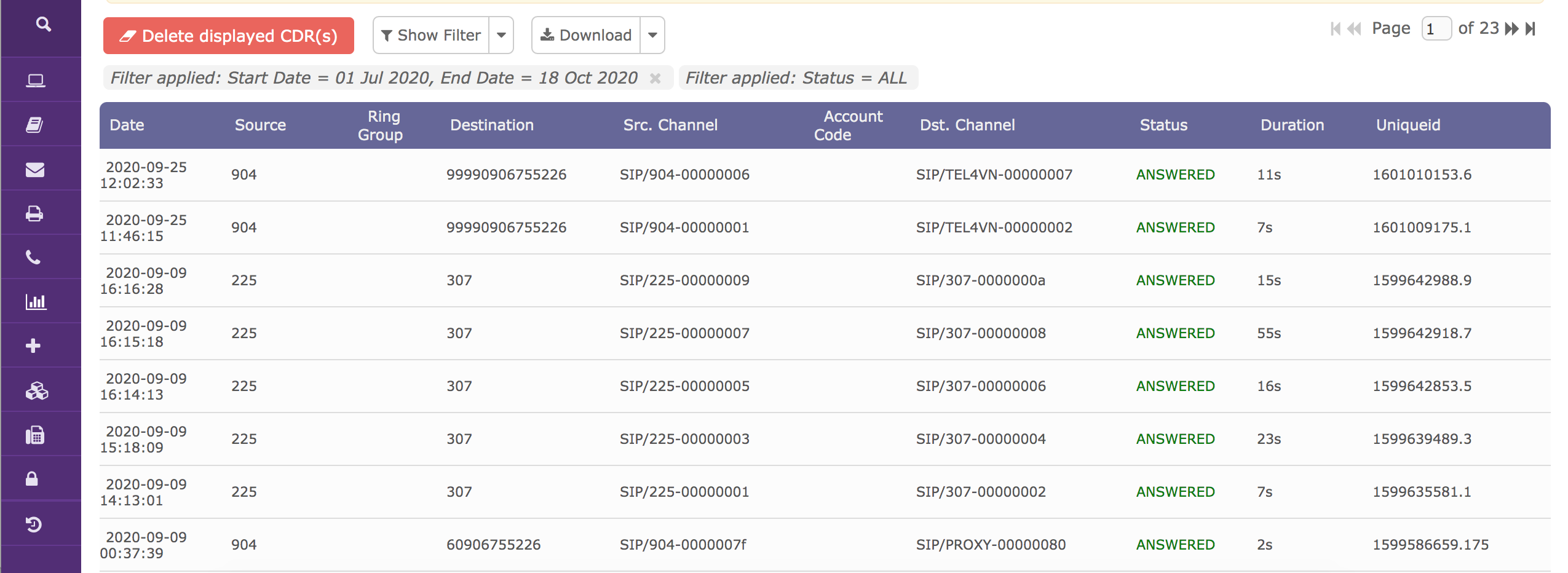This screenshot has height=573, width=1568.
Task: Click the Download button
Action: (587, 36)
